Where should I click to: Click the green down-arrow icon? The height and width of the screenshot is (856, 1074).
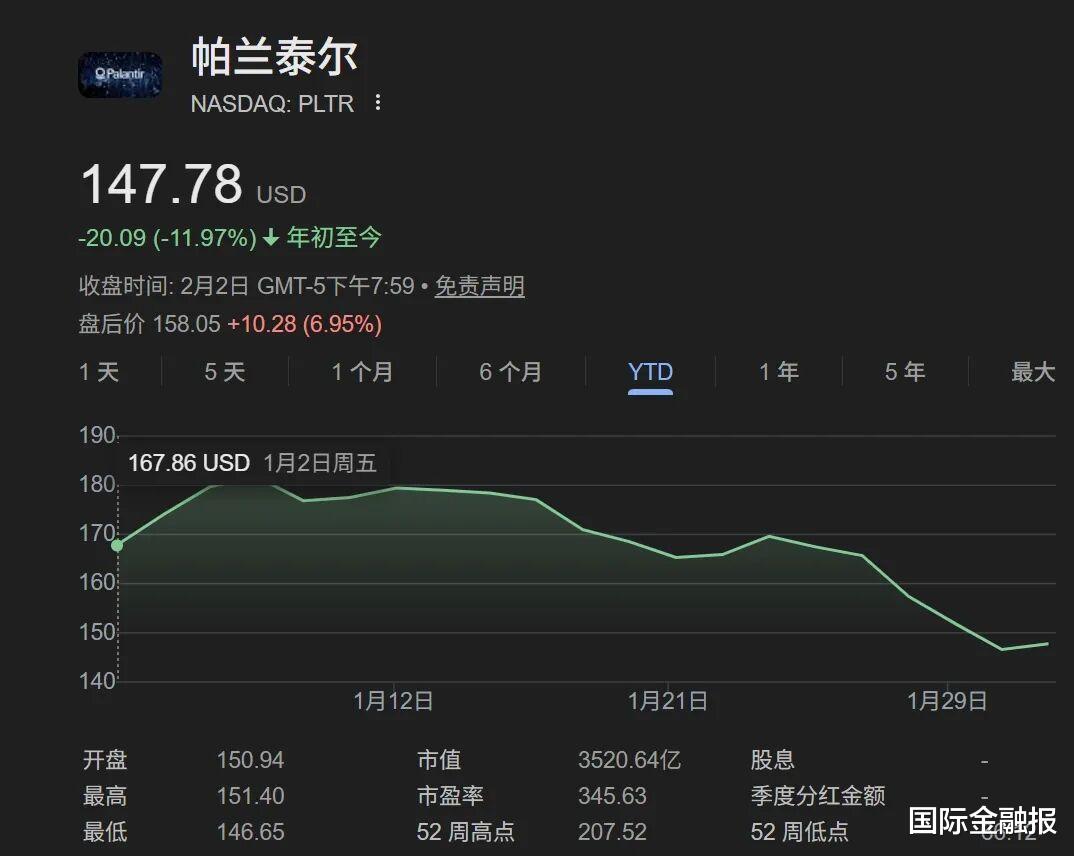(x=271, y=238)
